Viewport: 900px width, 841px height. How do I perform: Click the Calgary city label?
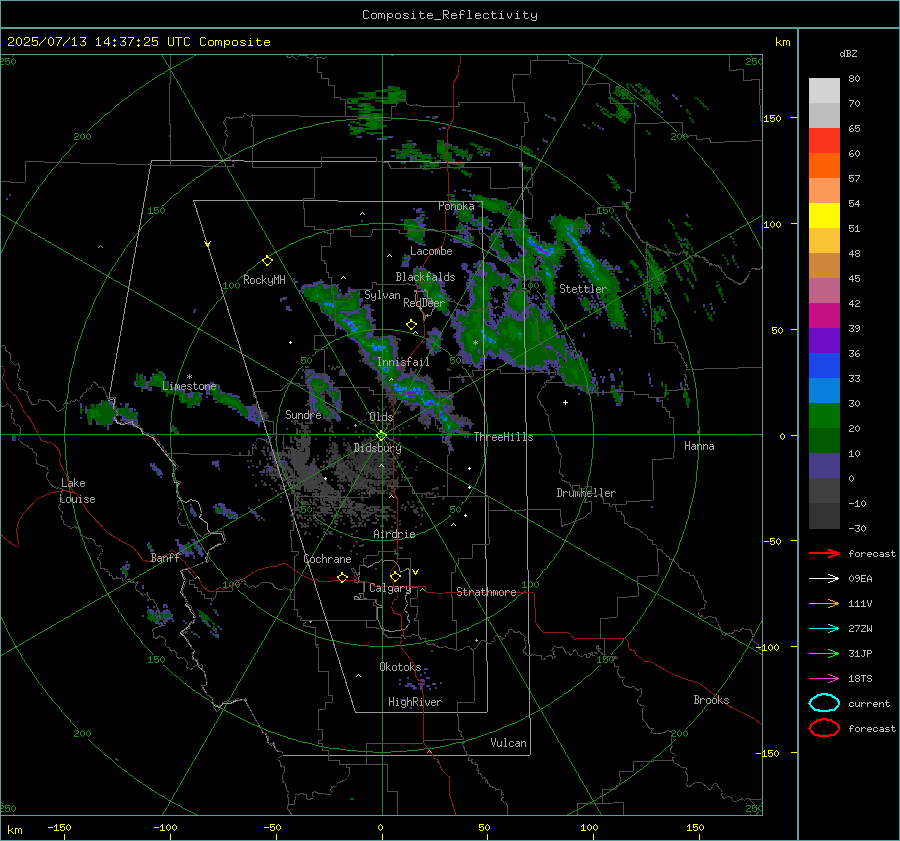[390, 588]
